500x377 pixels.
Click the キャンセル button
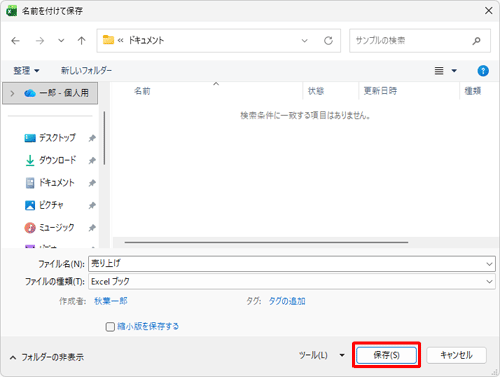tap(456, 355)
